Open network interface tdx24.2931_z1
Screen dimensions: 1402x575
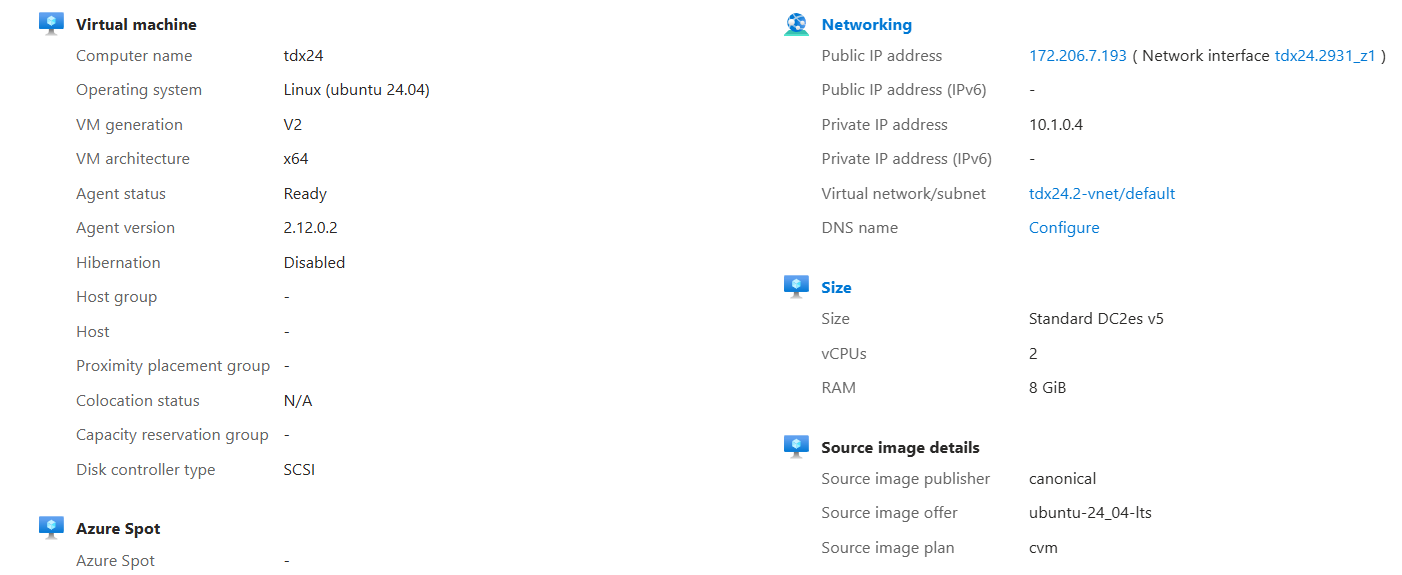pyautogui.click(x=1325, y=56)
